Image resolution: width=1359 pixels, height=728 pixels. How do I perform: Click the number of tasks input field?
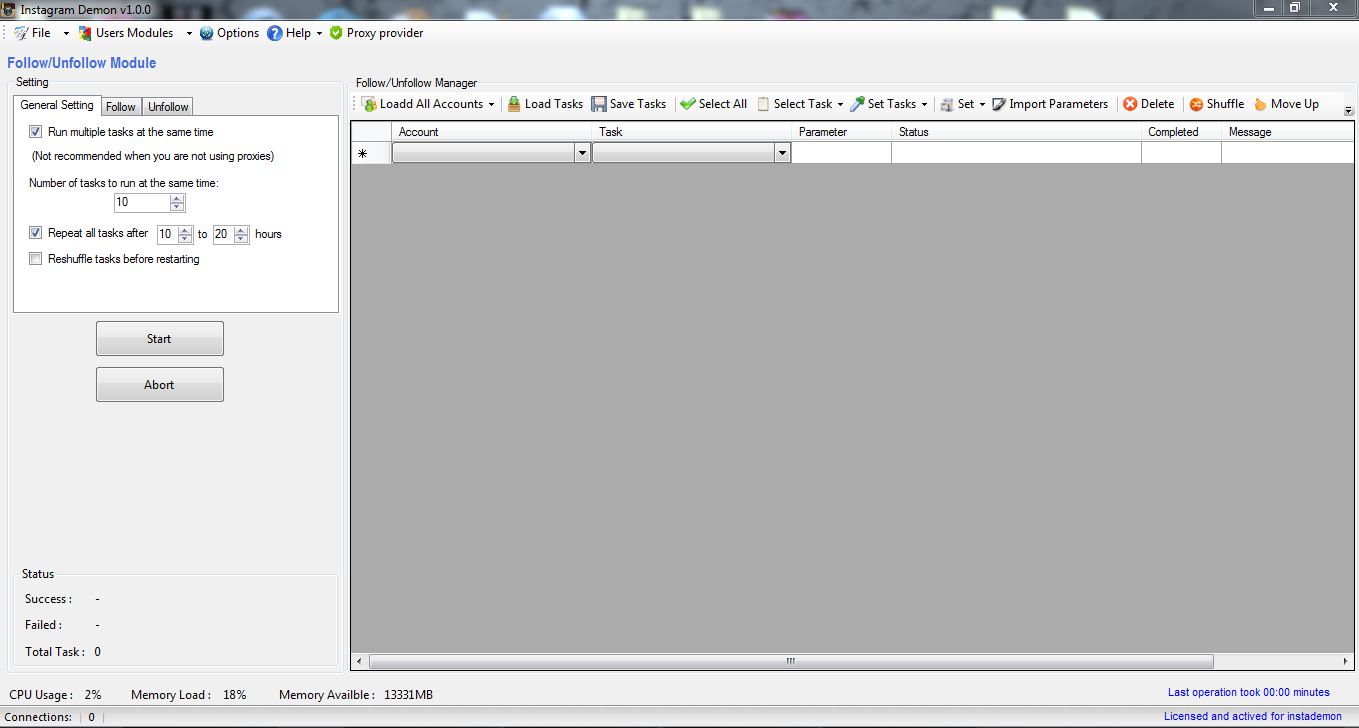[x=142, y=202]
